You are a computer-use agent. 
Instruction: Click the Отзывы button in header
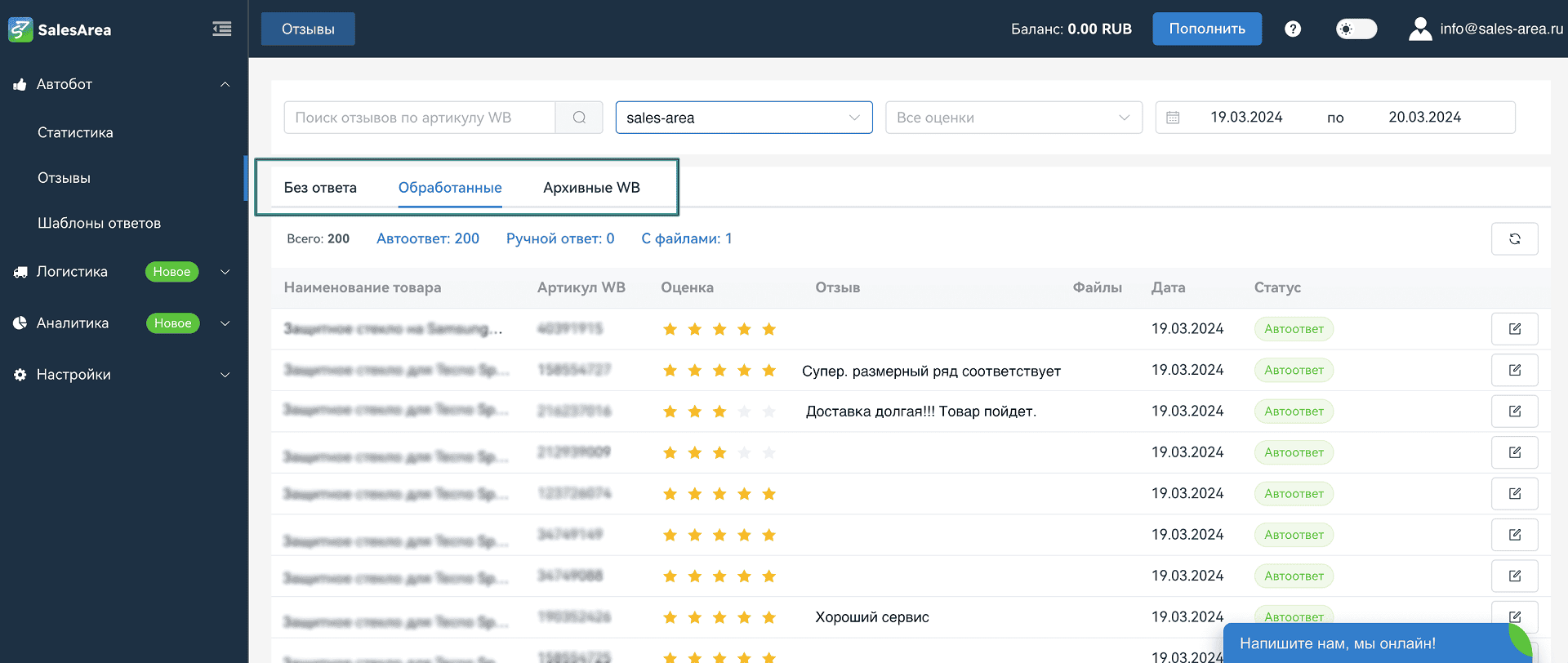(x=308, y=29)
